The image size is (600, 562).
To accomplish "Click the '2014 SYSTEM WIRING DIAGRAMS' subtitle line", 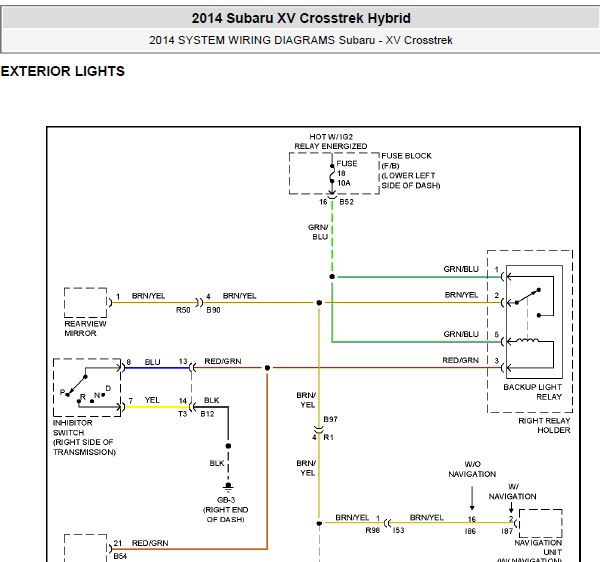I will [301, 40].
